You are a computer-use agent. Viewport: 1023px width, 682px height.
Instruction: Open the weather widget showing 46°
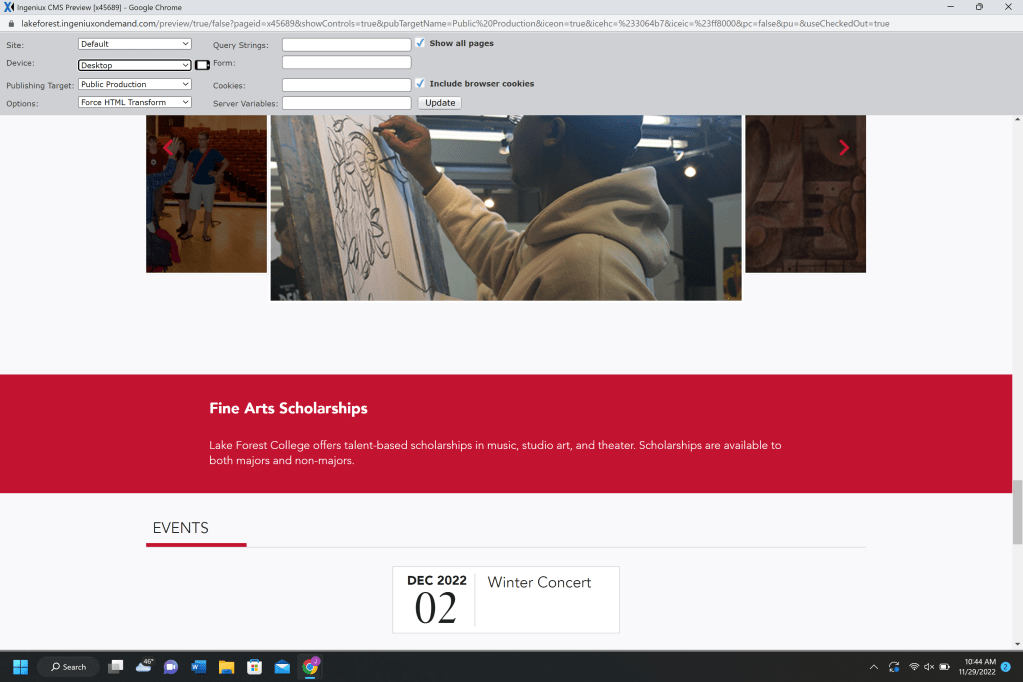[143, 666]
